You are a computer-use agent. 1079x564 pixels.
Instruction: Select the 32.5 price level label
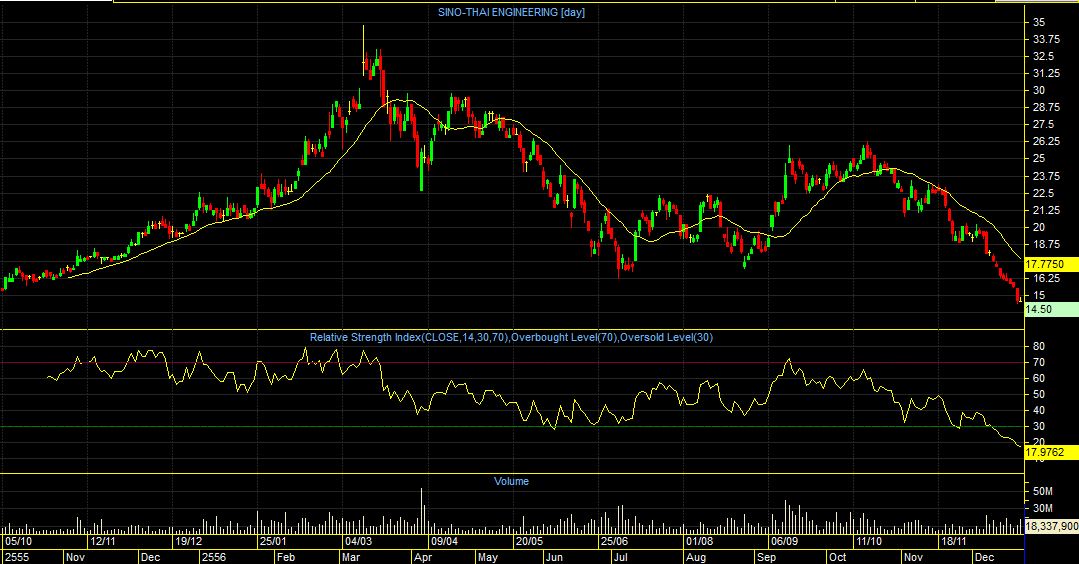(x=1043, y=56)
